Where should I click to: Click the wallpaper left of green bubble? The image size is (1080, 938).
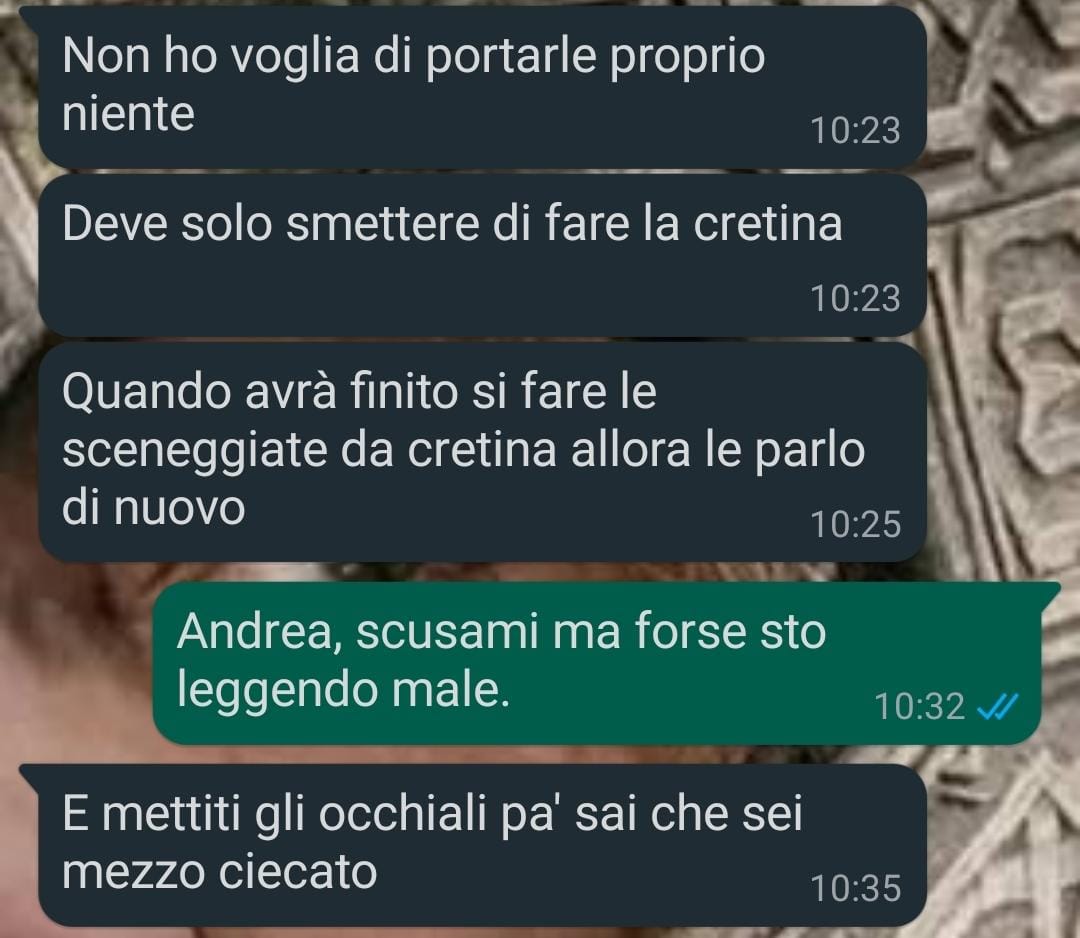[x=76, y=663]
